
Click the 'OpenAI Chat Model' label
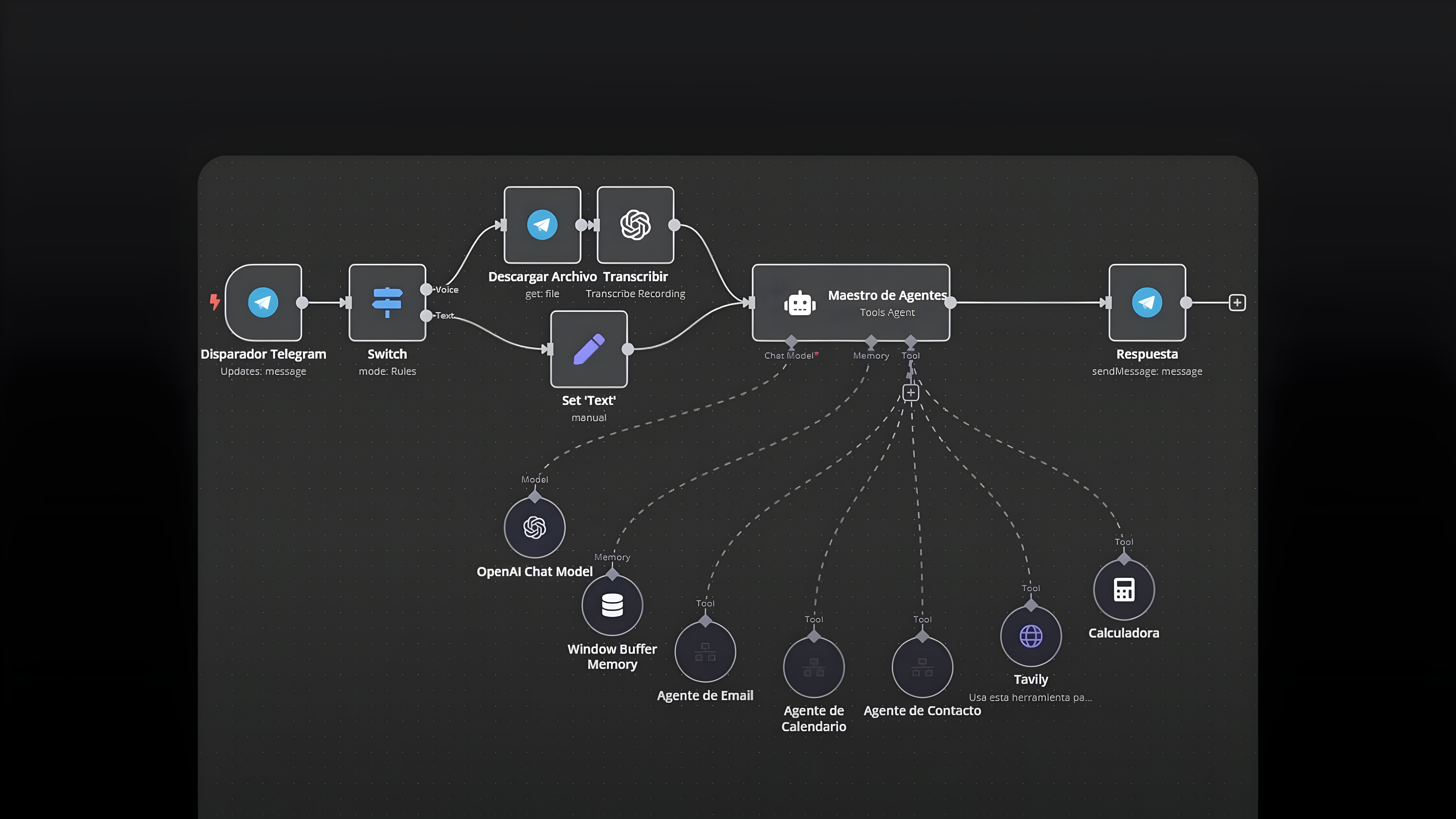[535, 571]
